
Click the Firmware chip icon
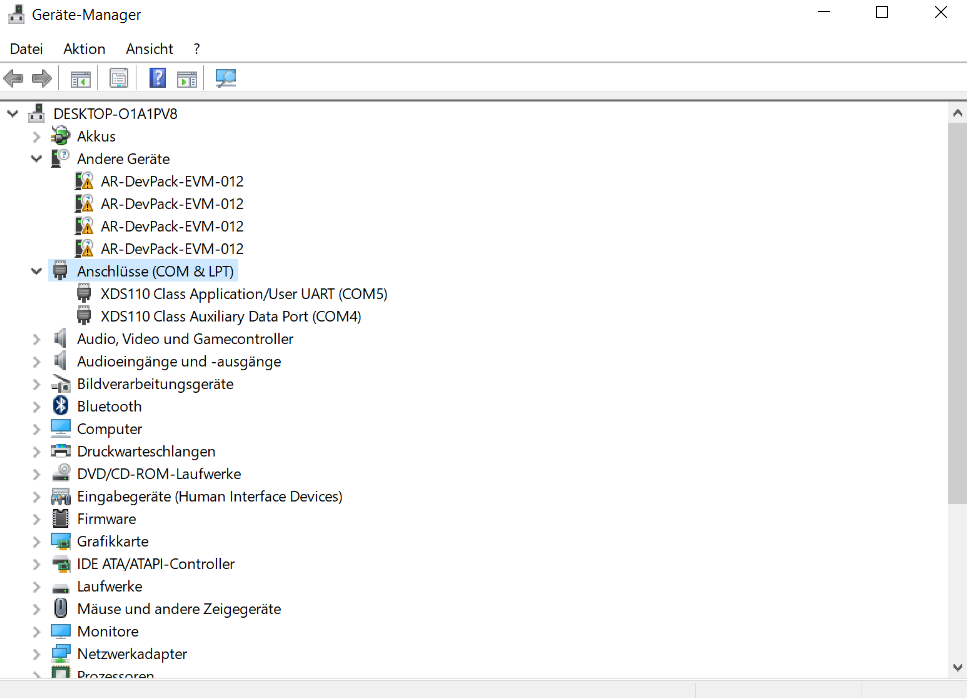[60, 519]
